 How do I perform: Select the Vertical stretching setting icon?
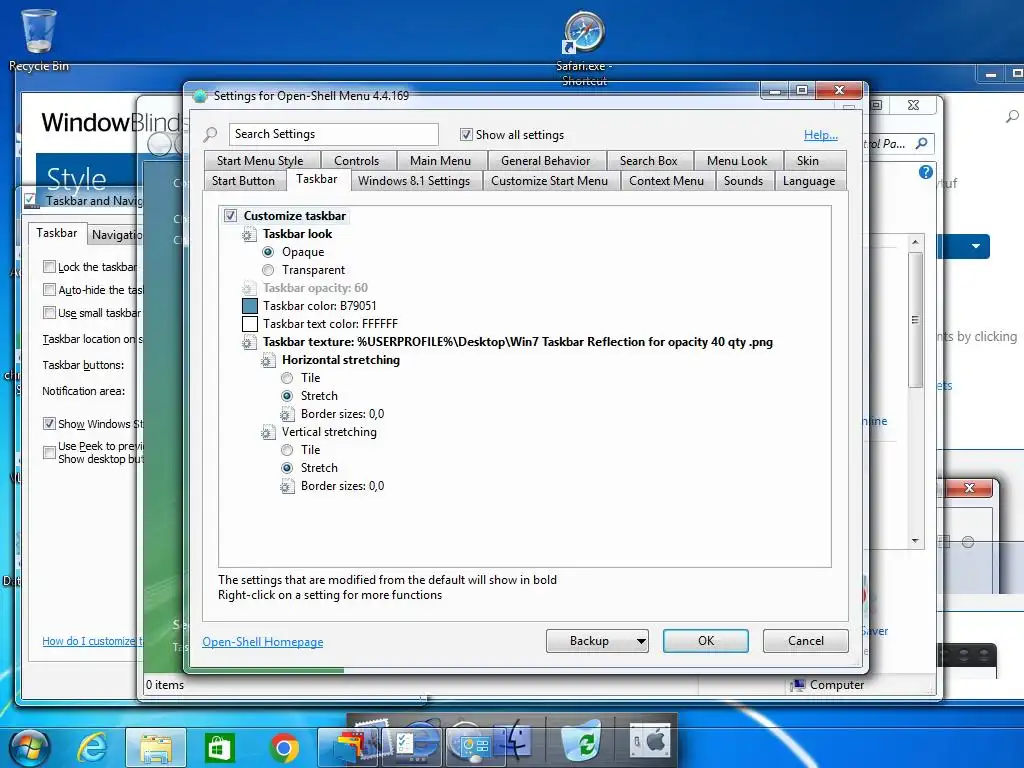[x=268, y=432]
